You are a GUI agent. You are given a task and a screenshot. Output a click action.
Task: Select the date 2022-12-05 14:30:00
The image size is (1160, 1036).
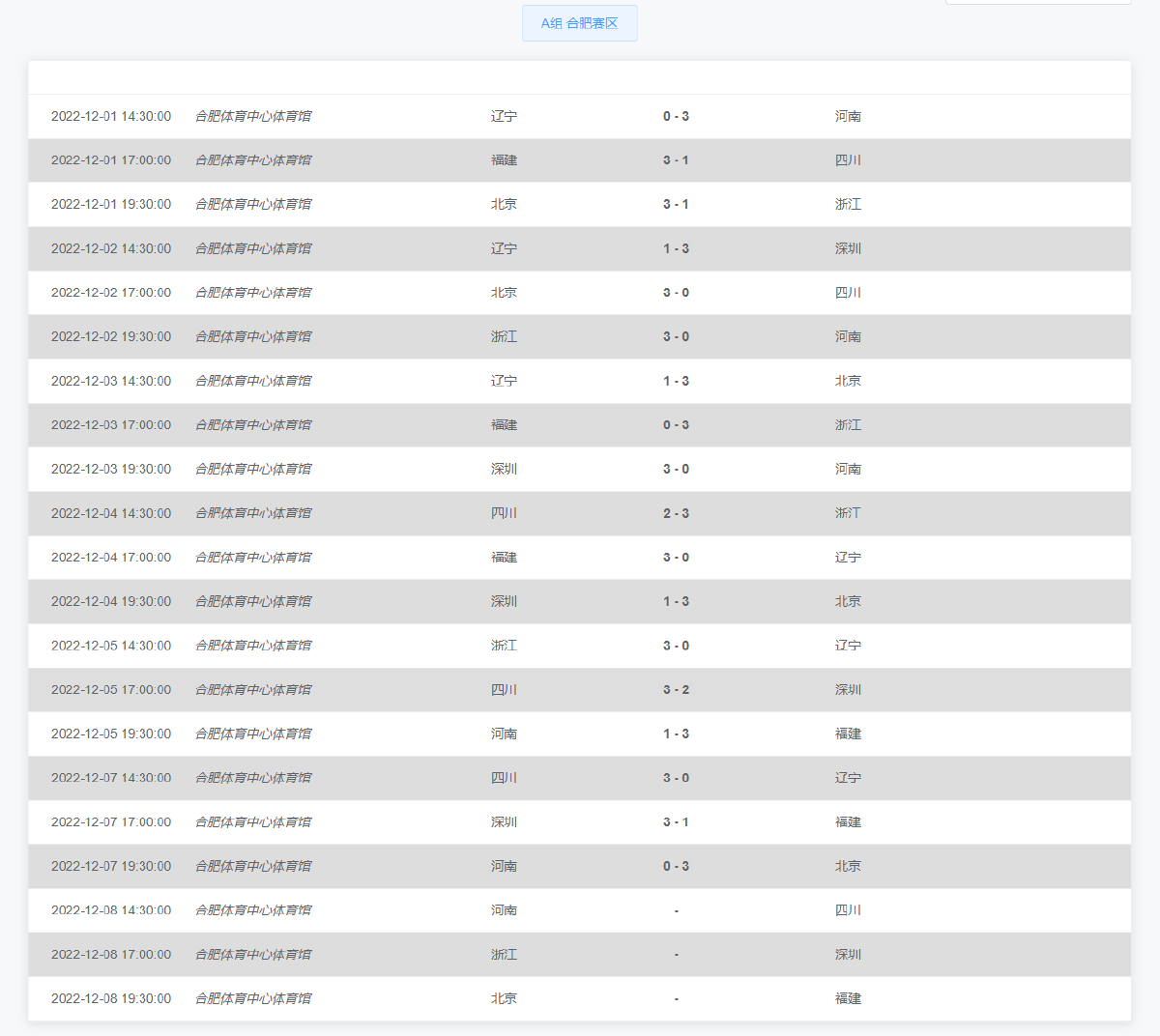(x=111, y=646)
